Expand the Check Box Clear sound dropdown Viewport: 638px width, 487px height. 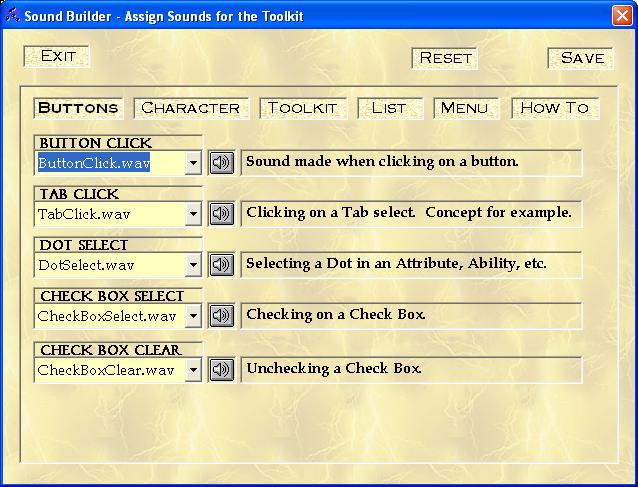click(x=193, y=370)
